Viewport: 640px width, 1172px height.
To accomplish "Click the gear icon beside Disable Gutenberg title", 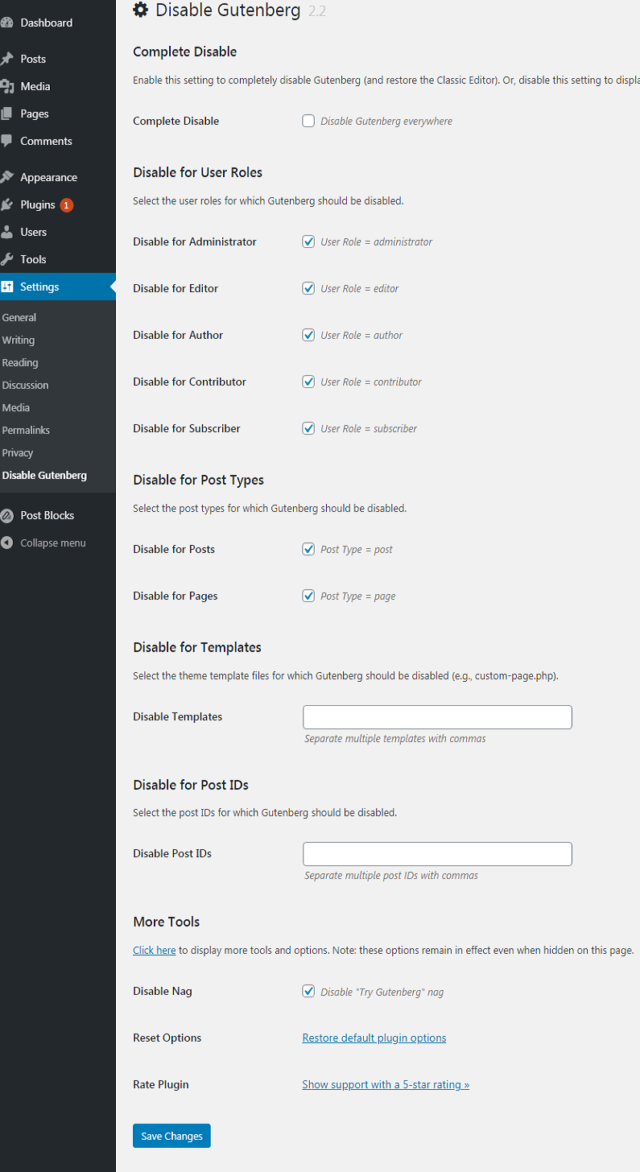I will tap(140, 10).
